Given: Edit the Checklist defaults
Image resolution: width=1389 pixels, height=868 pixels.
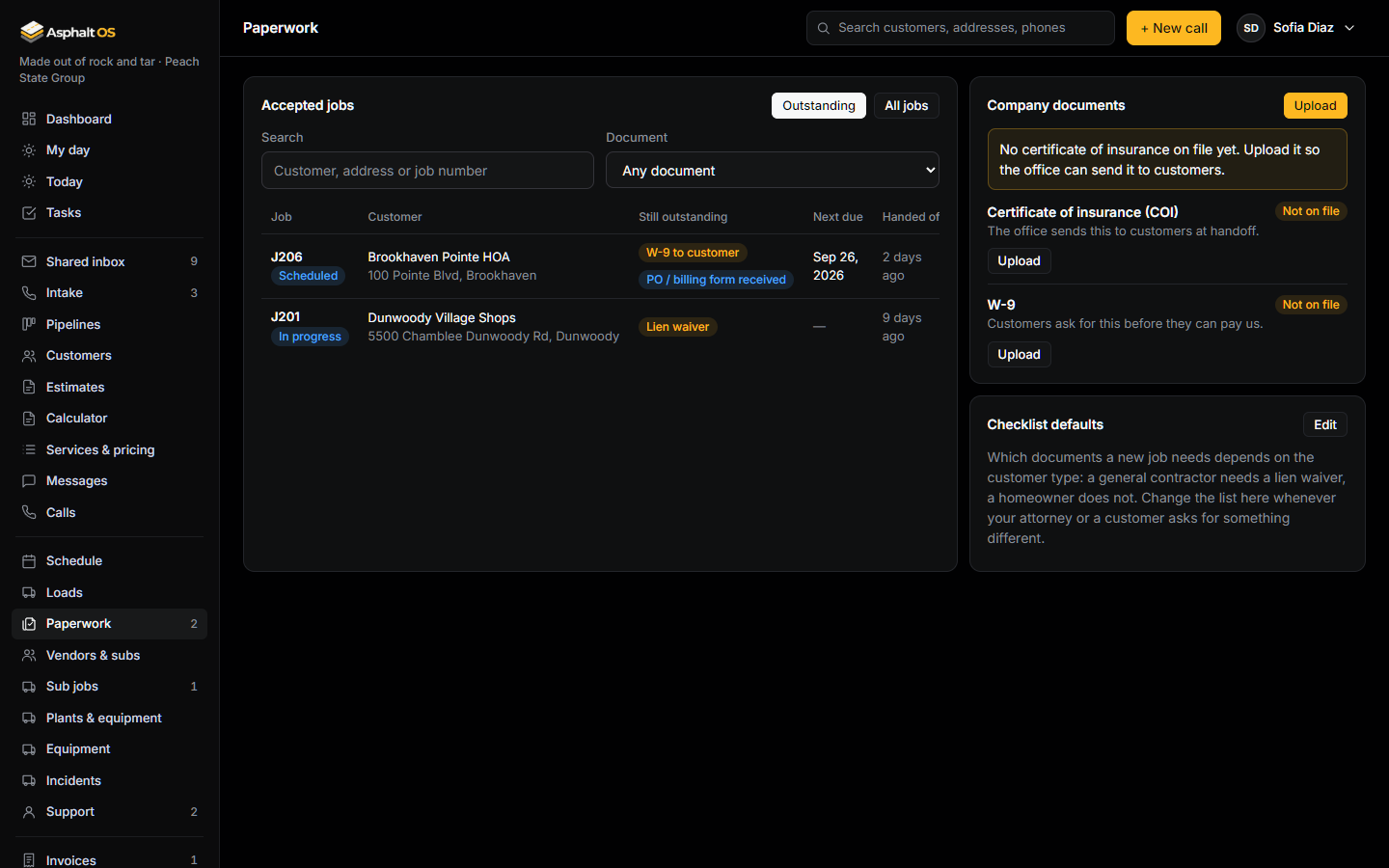Looking at the screenshot, I should point(1325,424).
